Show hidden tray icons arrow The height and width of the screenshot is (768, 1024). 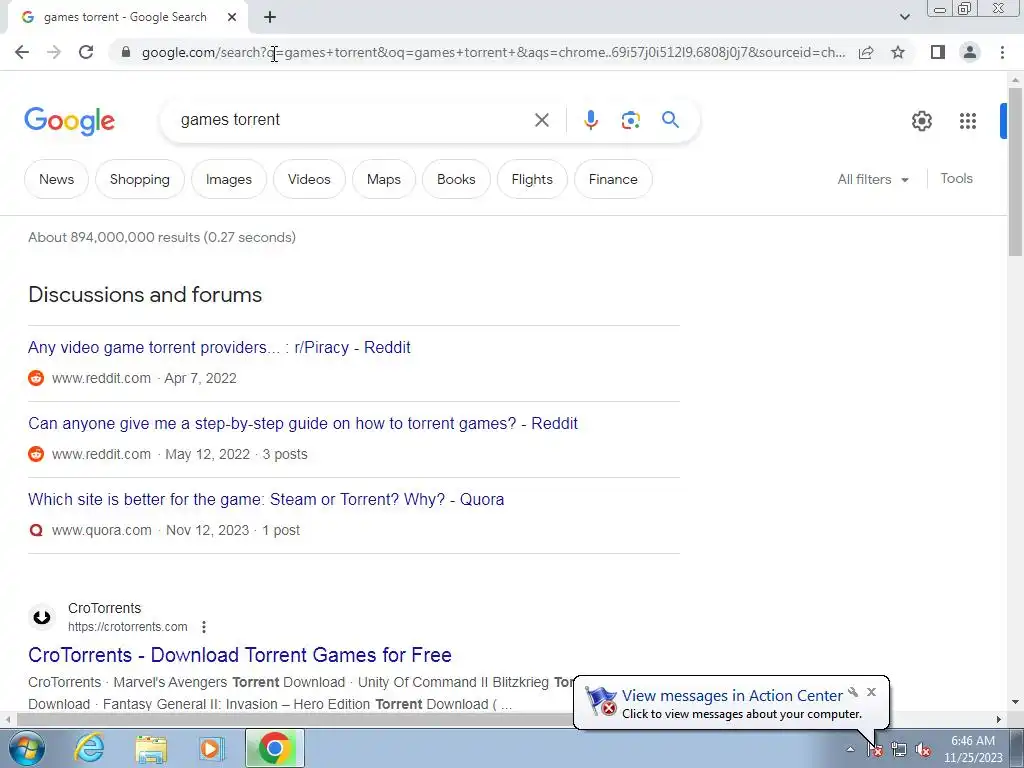click(850, 750)
